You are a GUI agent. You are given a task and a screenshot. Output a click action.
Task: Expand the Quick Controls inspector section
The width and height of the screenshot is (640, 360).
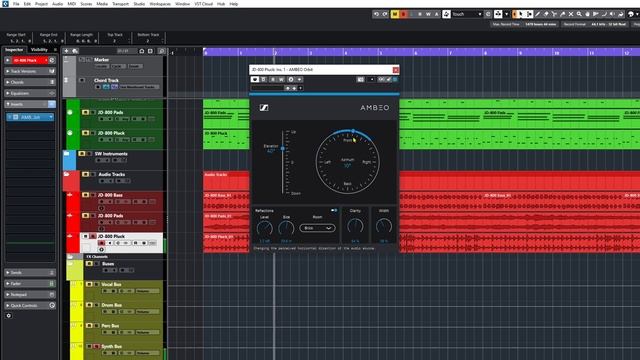29,306
